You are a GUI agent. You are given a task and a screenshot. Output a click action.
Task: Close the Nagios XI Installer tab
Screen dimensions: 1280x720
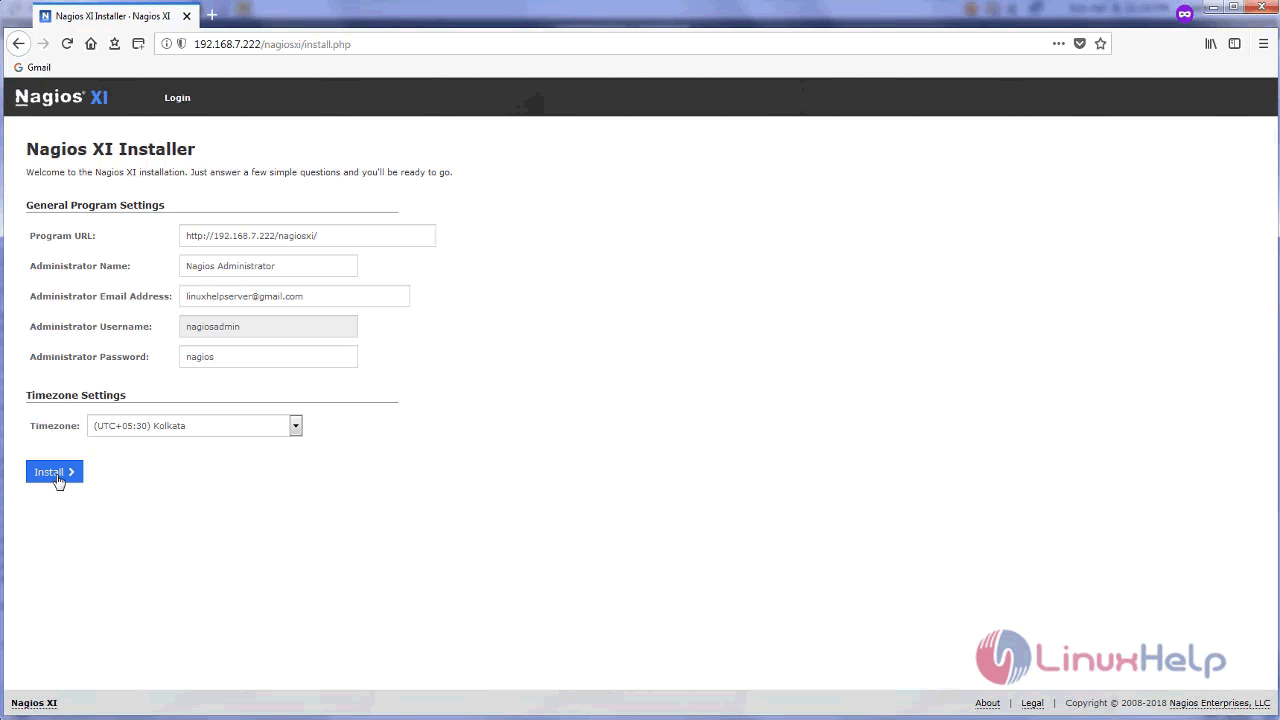[x=189, y=16]
